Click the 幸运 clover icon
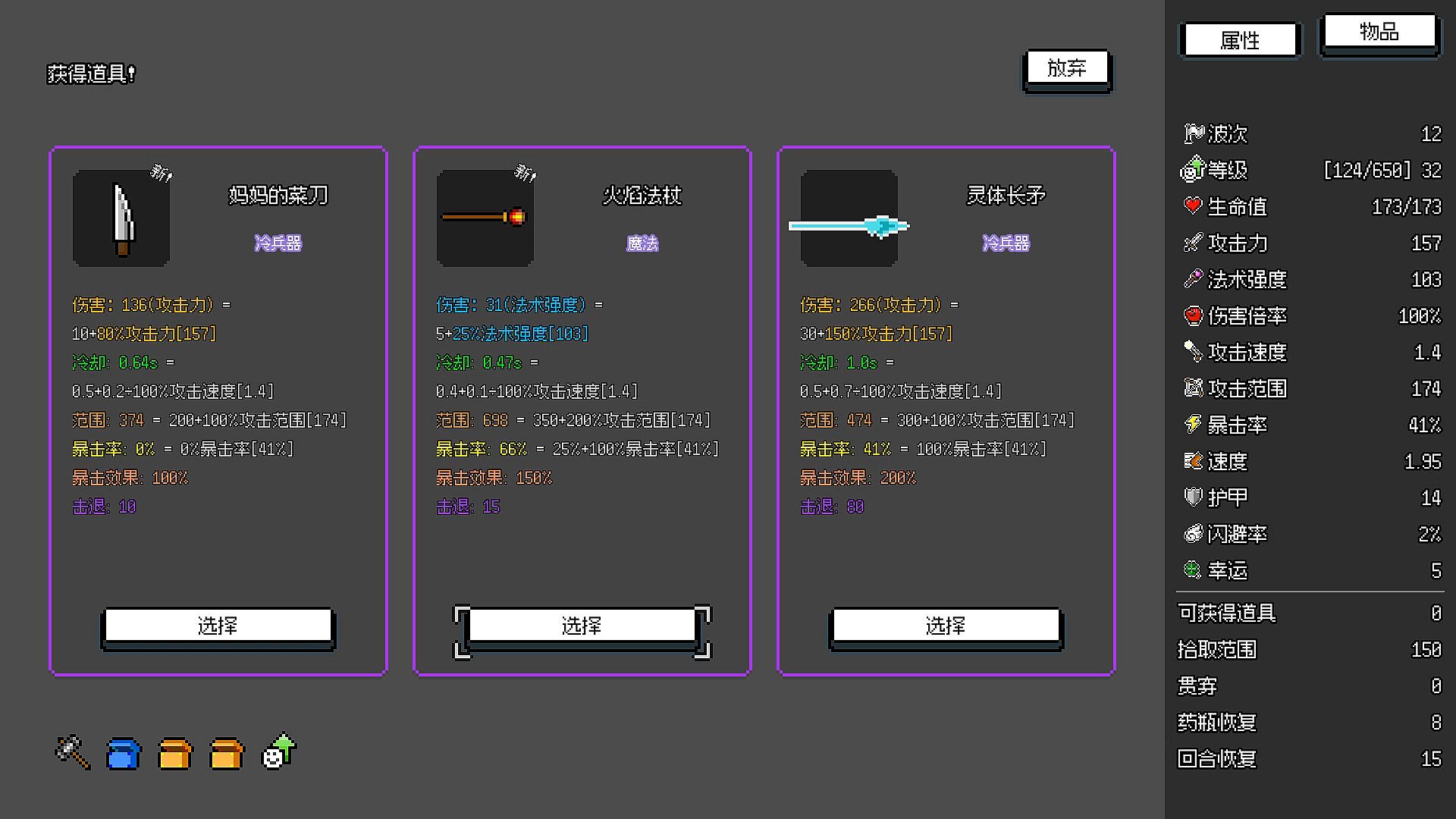Image resolution: width=1456 pixels, height=819 pixels. coord(1193,570)
